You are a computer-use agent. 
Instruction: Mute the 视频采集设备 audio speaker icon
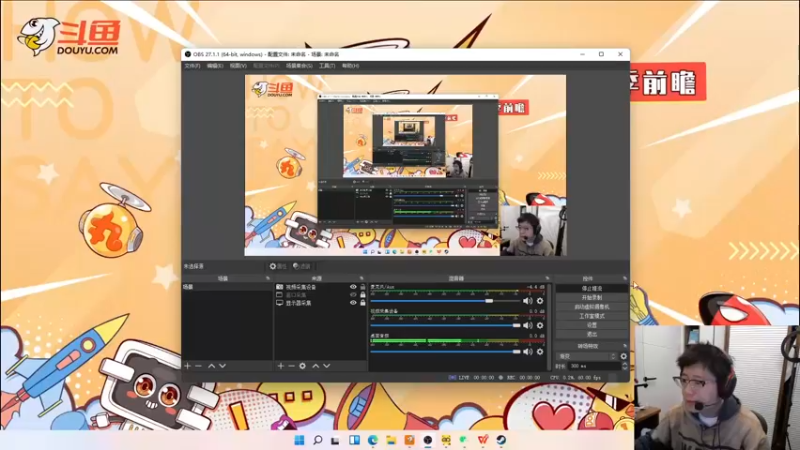point(528,325)
